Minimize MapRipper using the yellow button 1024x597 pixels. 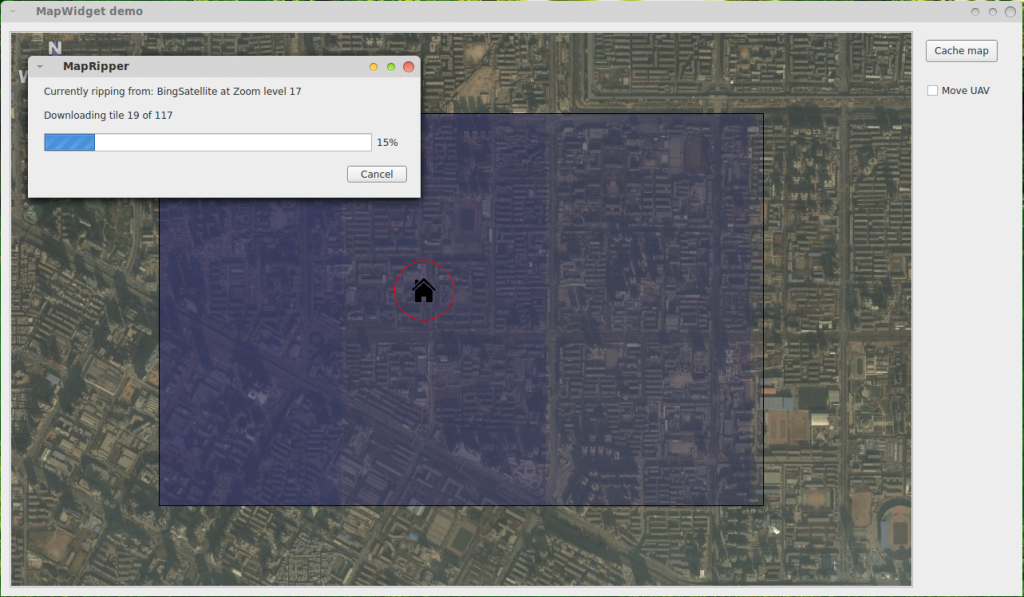point(374,67)
